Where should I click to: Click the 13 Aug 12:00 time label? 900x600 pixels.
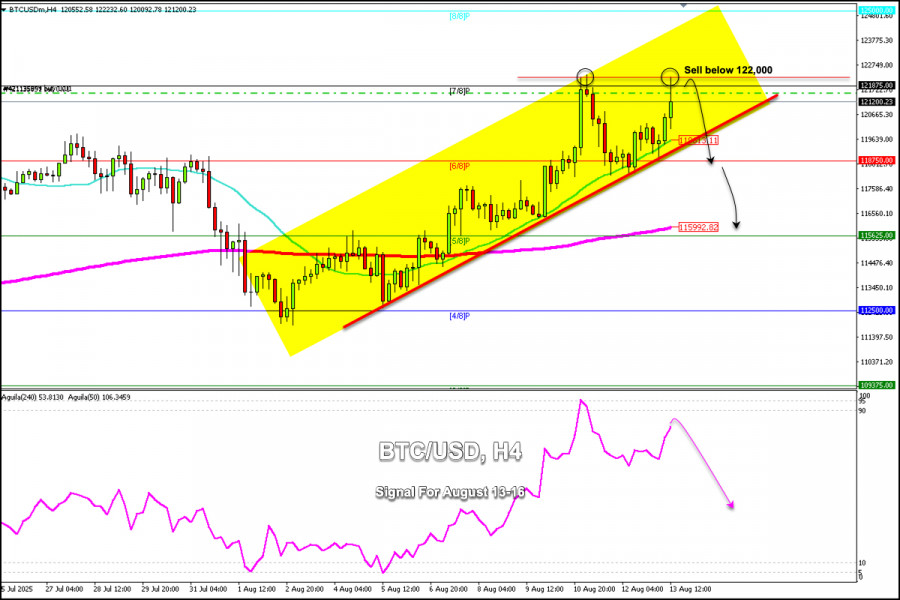[x=690, y=589]
